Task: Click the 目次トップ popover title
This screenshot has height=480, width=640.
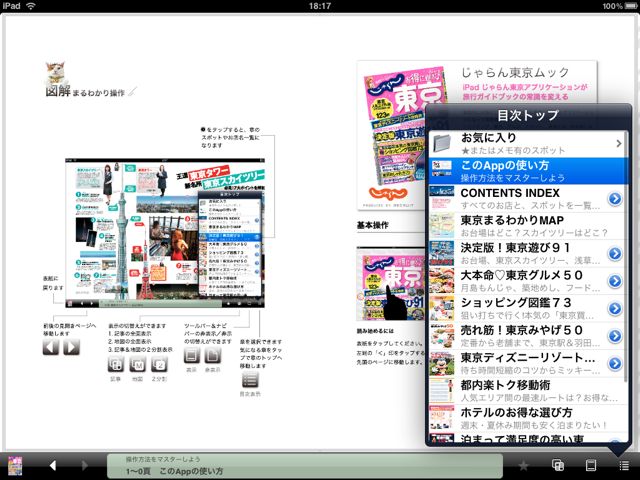Action: click(x=528, y=116)
